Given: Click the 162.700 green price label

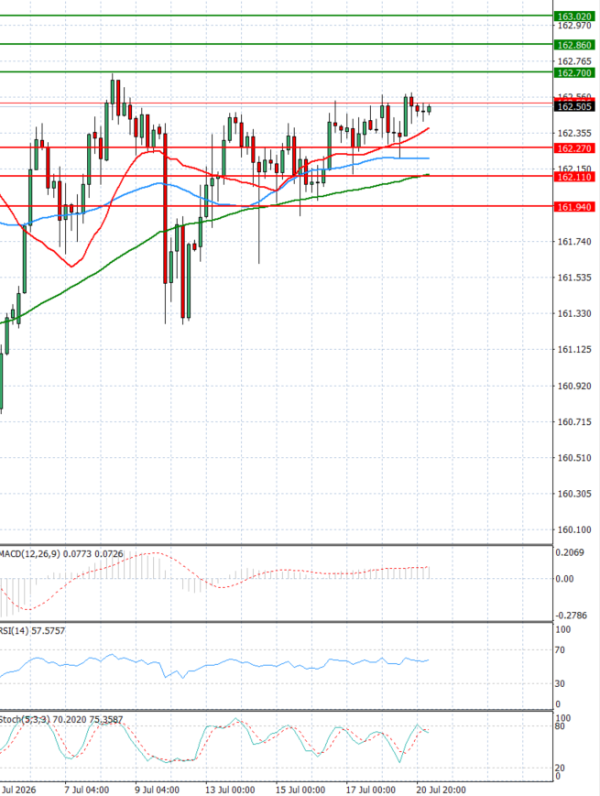Looking at the screenshot, I should point(574,73).
